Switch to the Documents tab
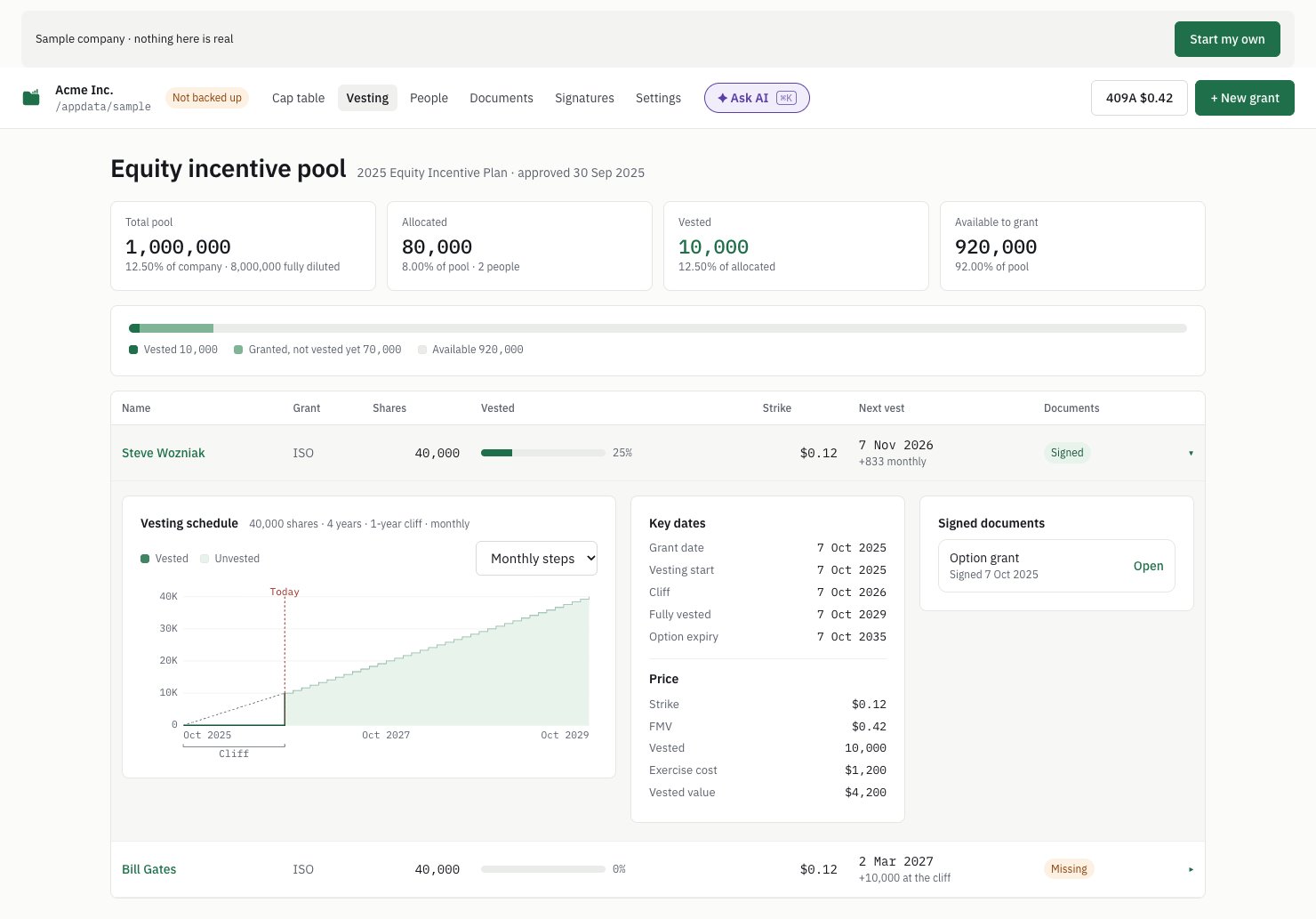The height and width of the screenshot is (919, 1316). pos(502,98)
